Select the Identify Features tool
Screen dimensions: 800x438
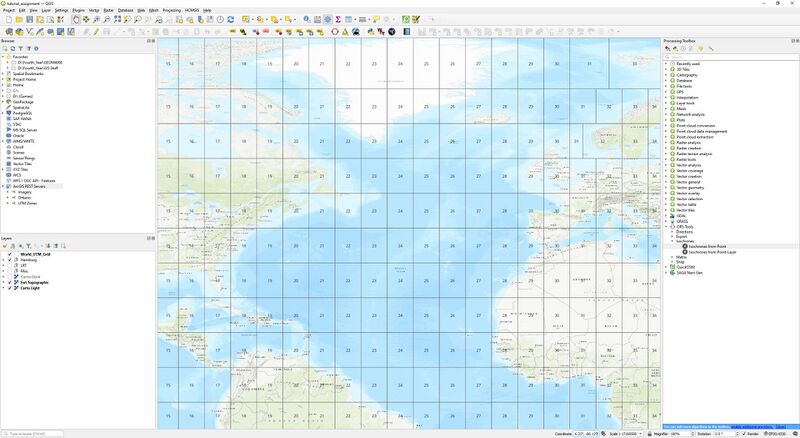click(307, 19)
